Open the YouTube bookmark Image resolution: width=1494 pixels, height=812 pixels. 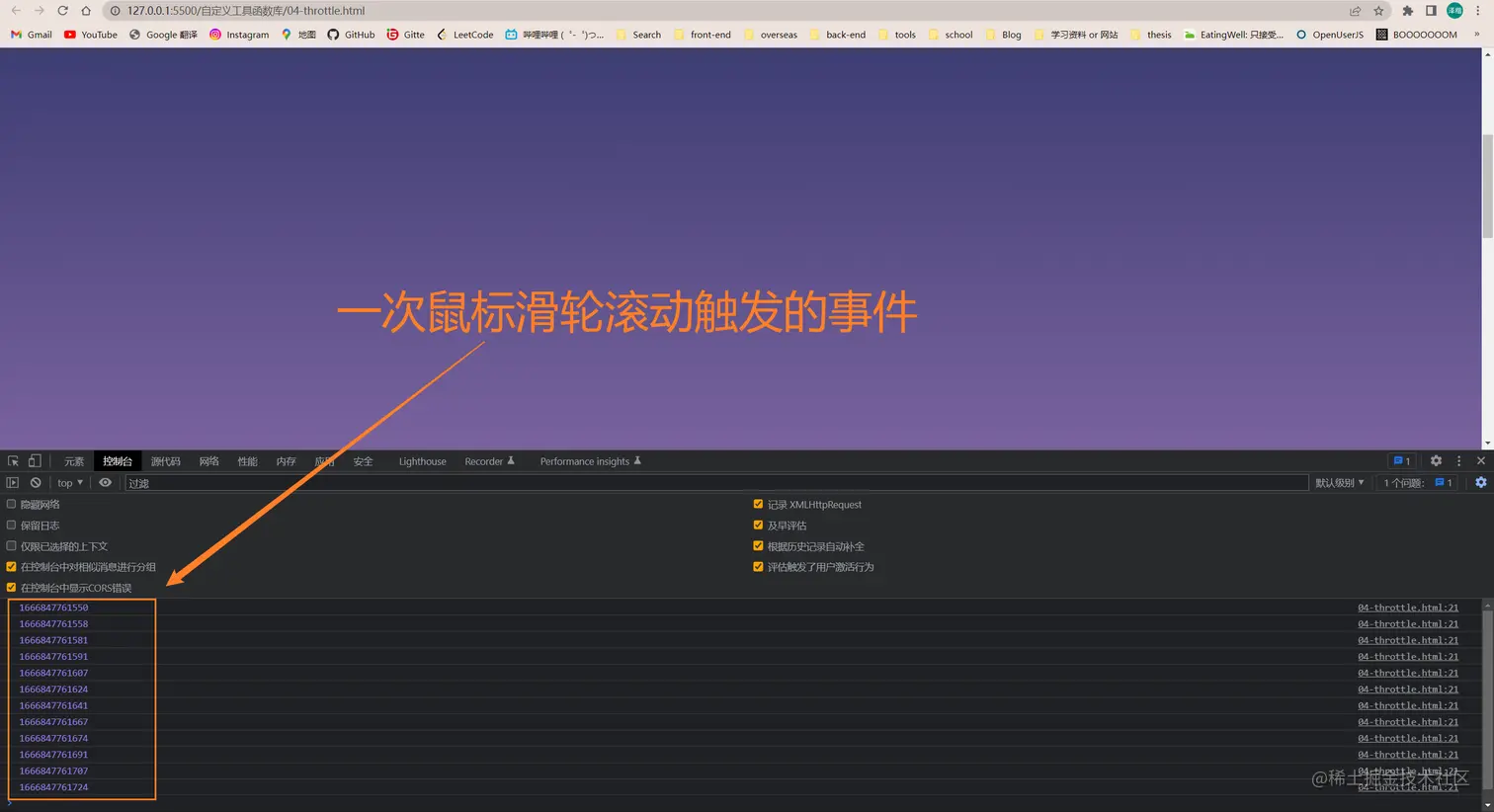91,35
